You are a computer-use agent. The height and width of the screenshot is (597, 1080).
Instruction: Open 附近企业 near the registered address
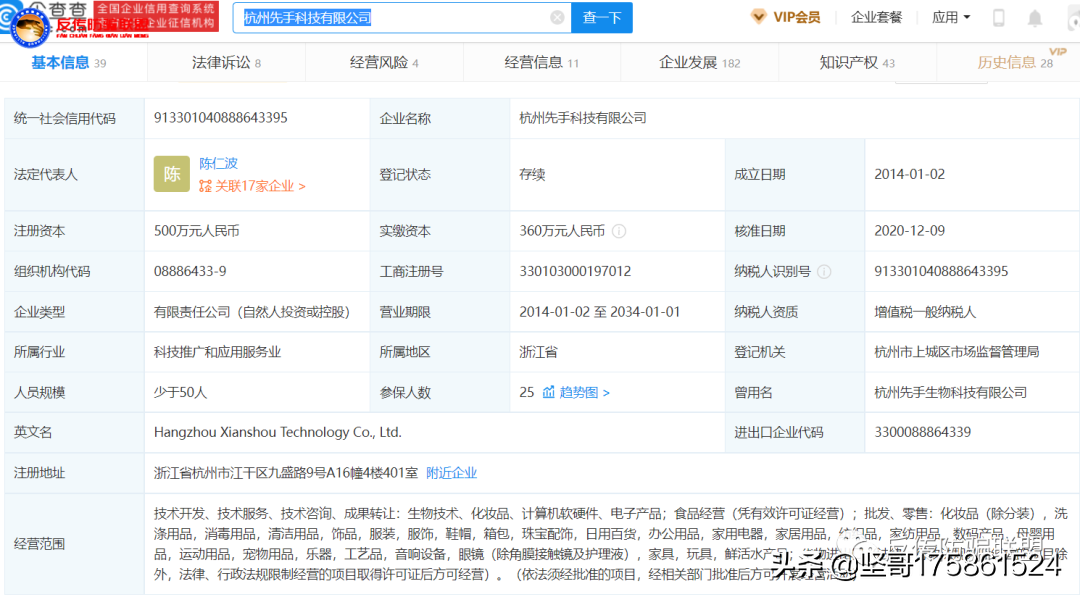click(452, 472)
